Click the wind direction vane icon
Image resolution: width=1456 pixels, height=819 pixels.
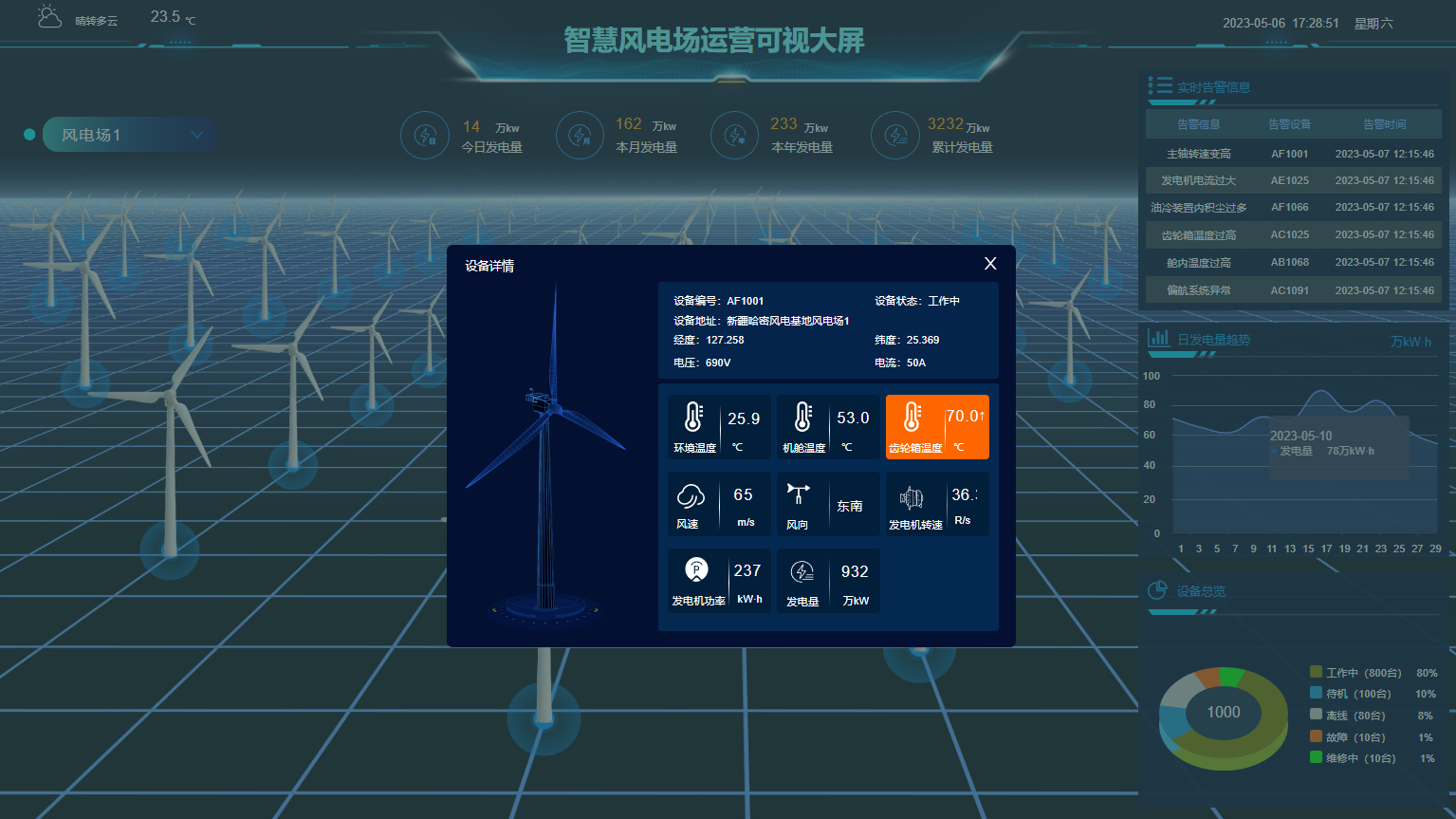[x=798, y=493]
